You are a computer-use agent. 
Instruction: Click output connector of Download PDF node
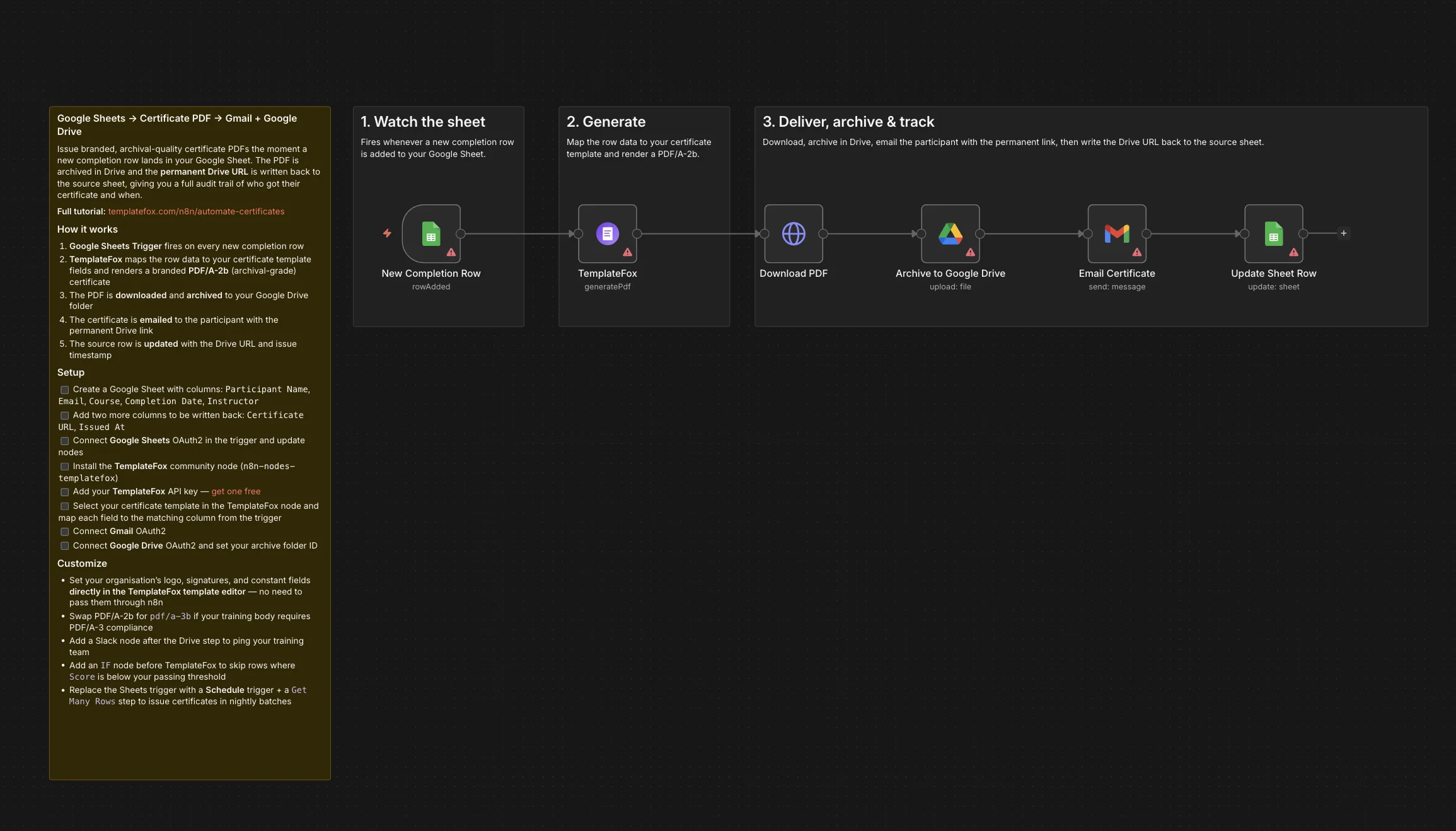(x=823, y=234)
